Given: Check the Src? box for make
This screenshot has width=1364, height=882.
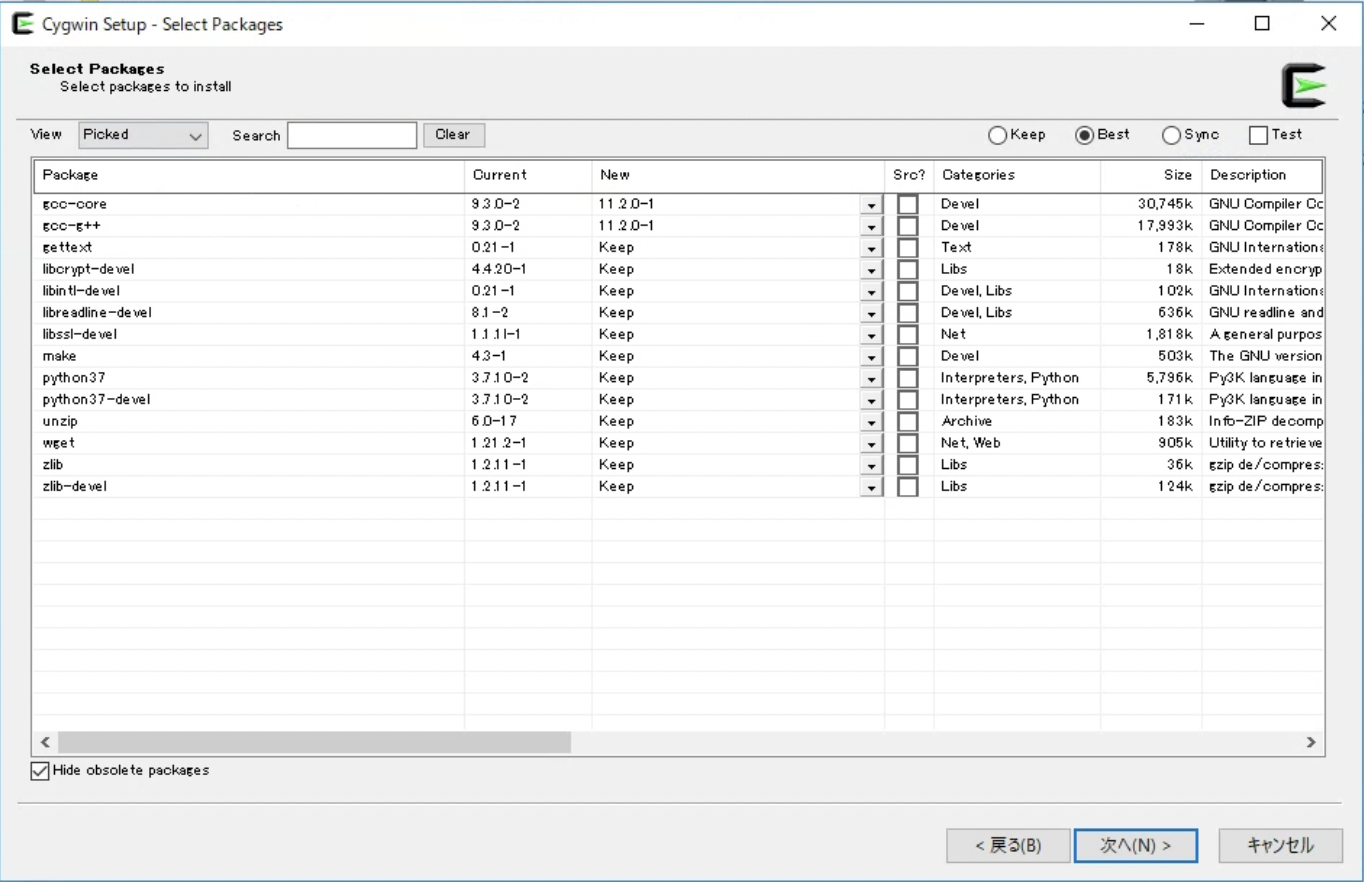Looking at the screenshot, I should (907, 356).
